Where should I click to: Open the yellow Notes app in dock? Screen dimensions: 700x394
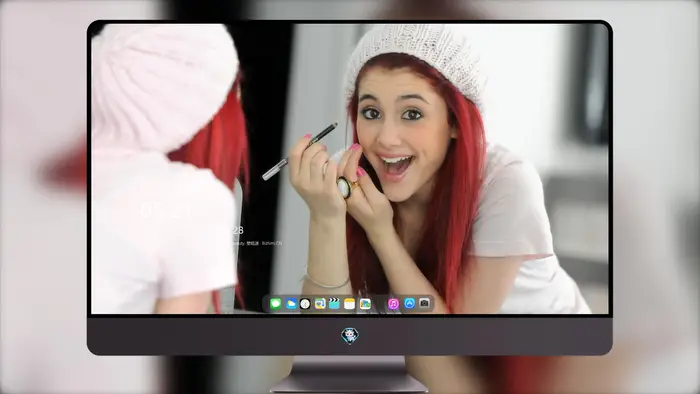pos(350,304)
